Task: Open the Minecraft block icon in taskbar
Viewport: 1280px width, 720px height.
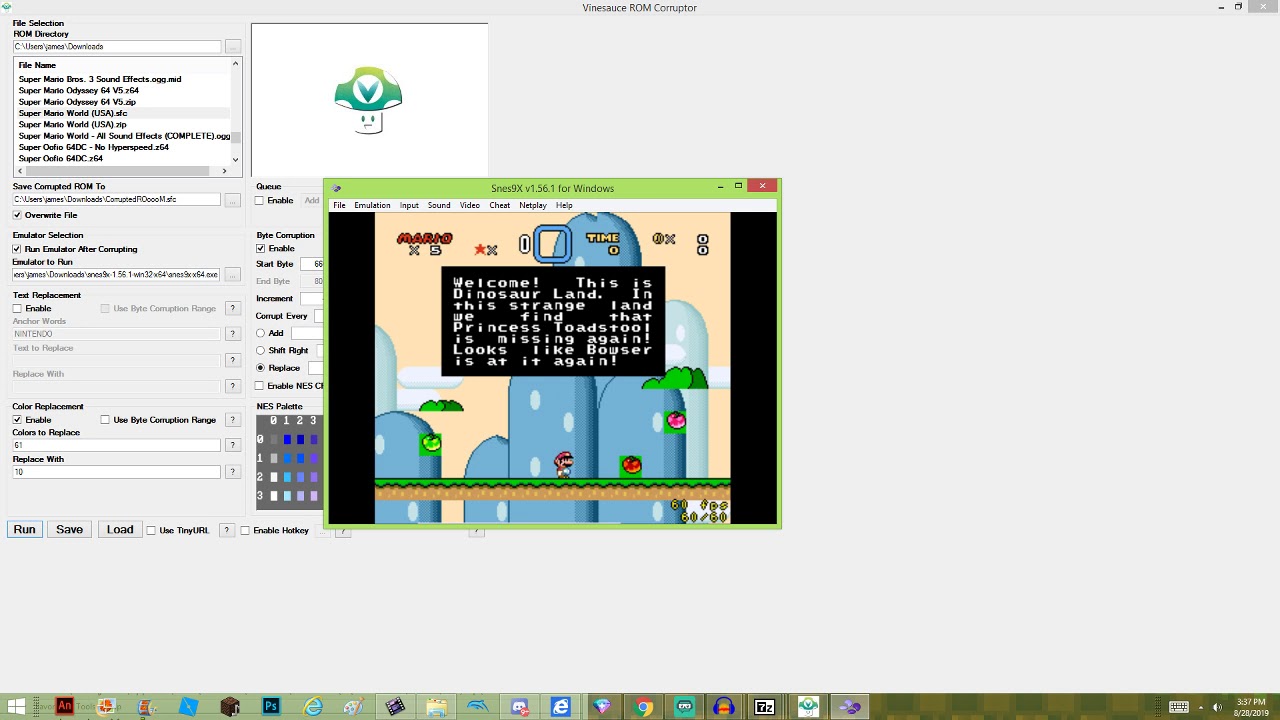Action: [x=230, y=707]
